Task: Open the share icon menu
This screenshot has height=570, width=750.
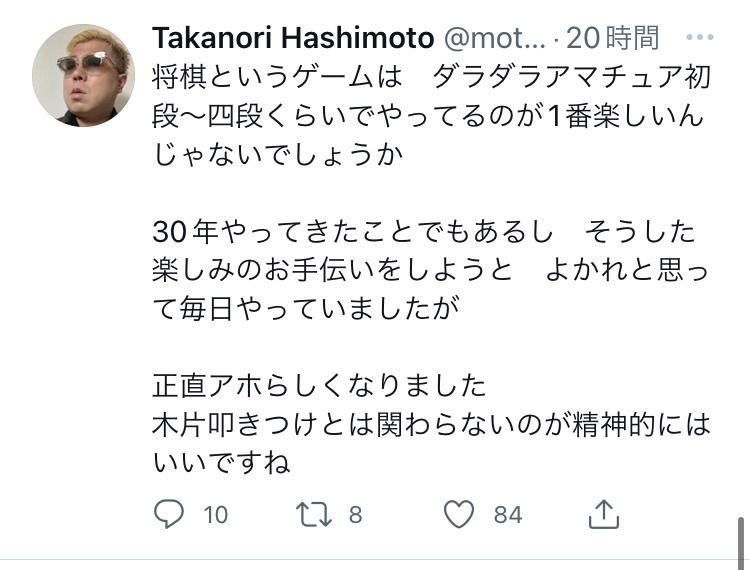Action: click(603, 514)
